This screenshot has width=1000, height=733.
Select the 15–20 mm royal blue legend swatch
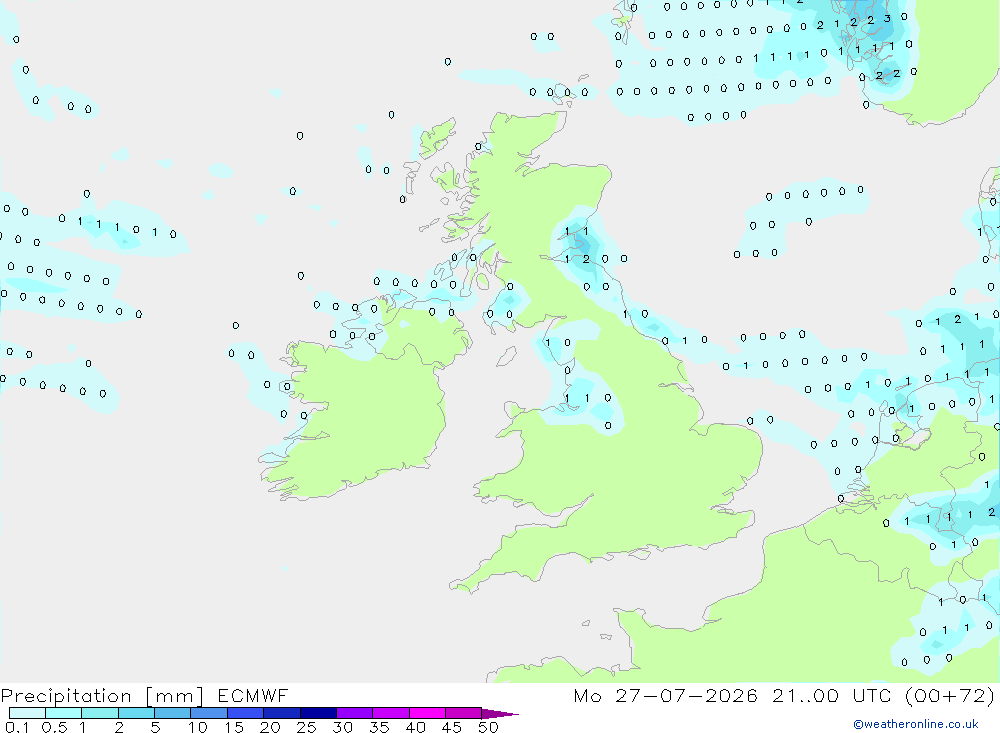pyautogui.click(x=245, y=713)
